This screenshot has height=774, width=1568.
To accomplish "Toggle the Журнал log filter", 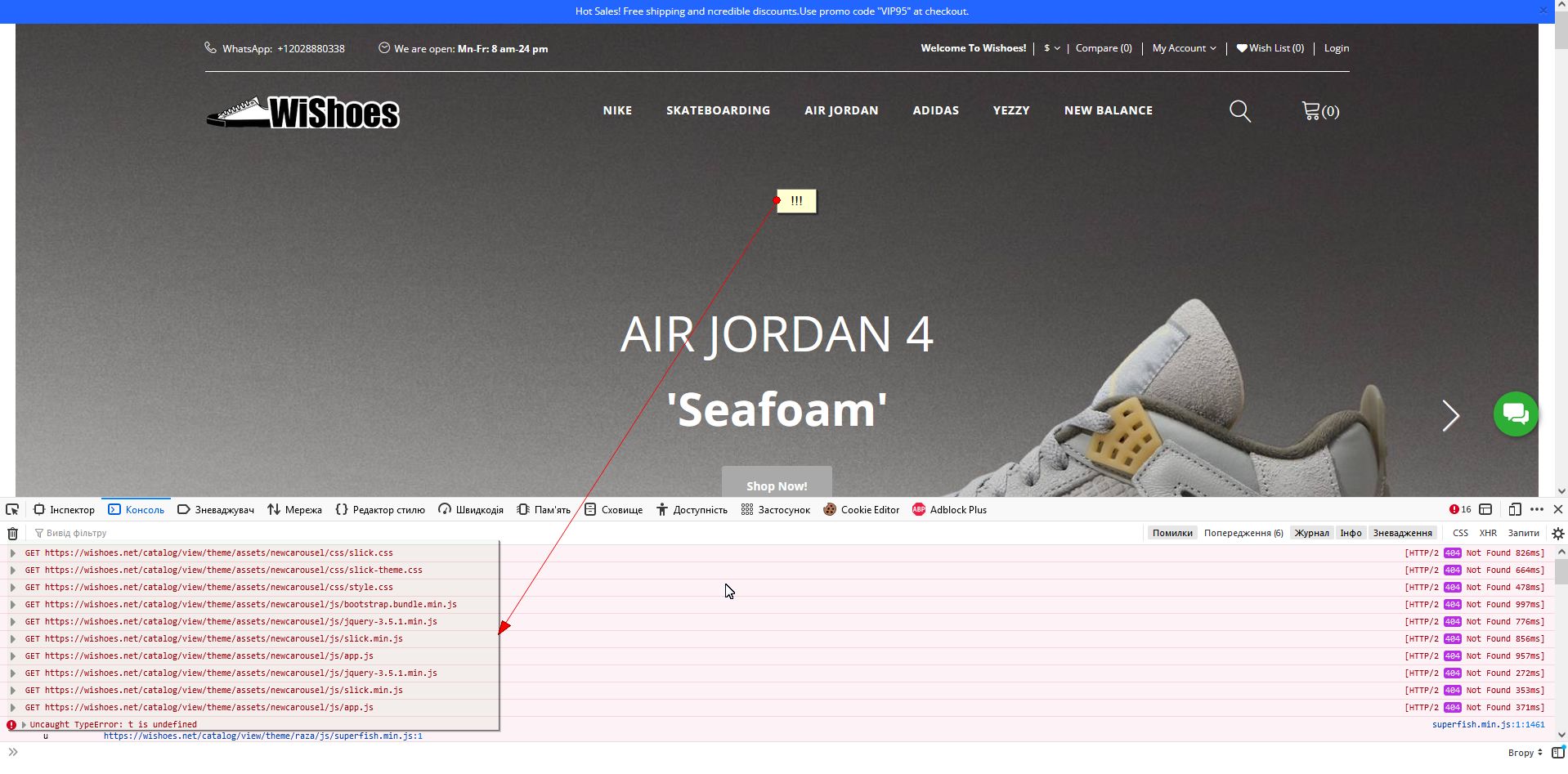I will click(x=1311, y=533).
